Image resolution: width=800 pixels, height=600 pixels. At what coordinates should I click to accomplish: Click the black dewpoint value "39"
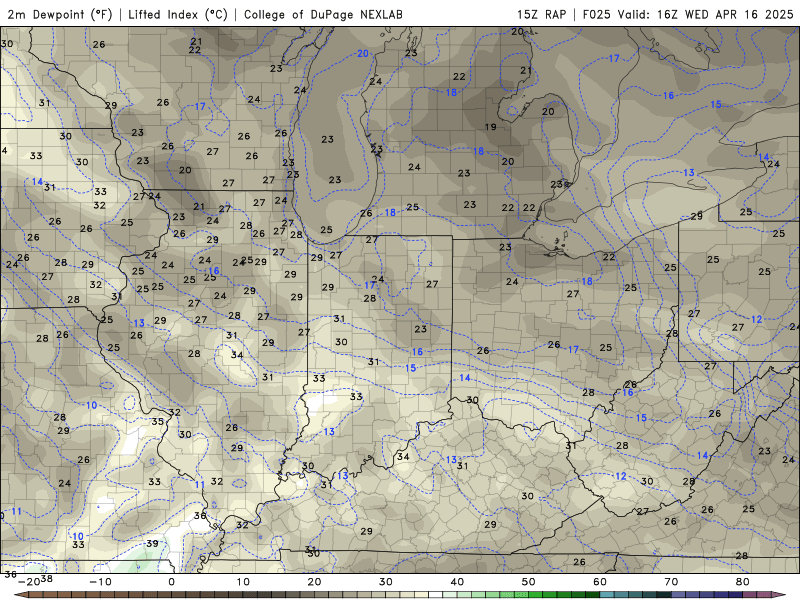coord(152,543)
